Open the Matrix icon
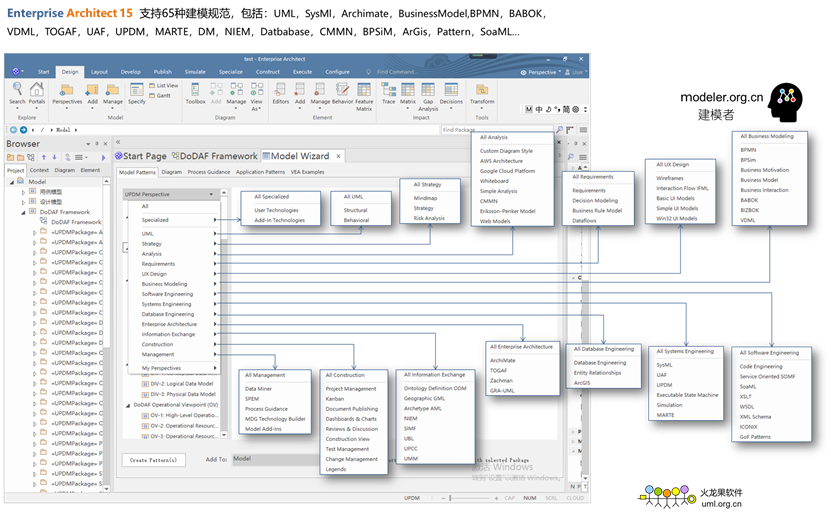Image resolution: width=831 pixels, height=514 pixels. coord(408,95)
